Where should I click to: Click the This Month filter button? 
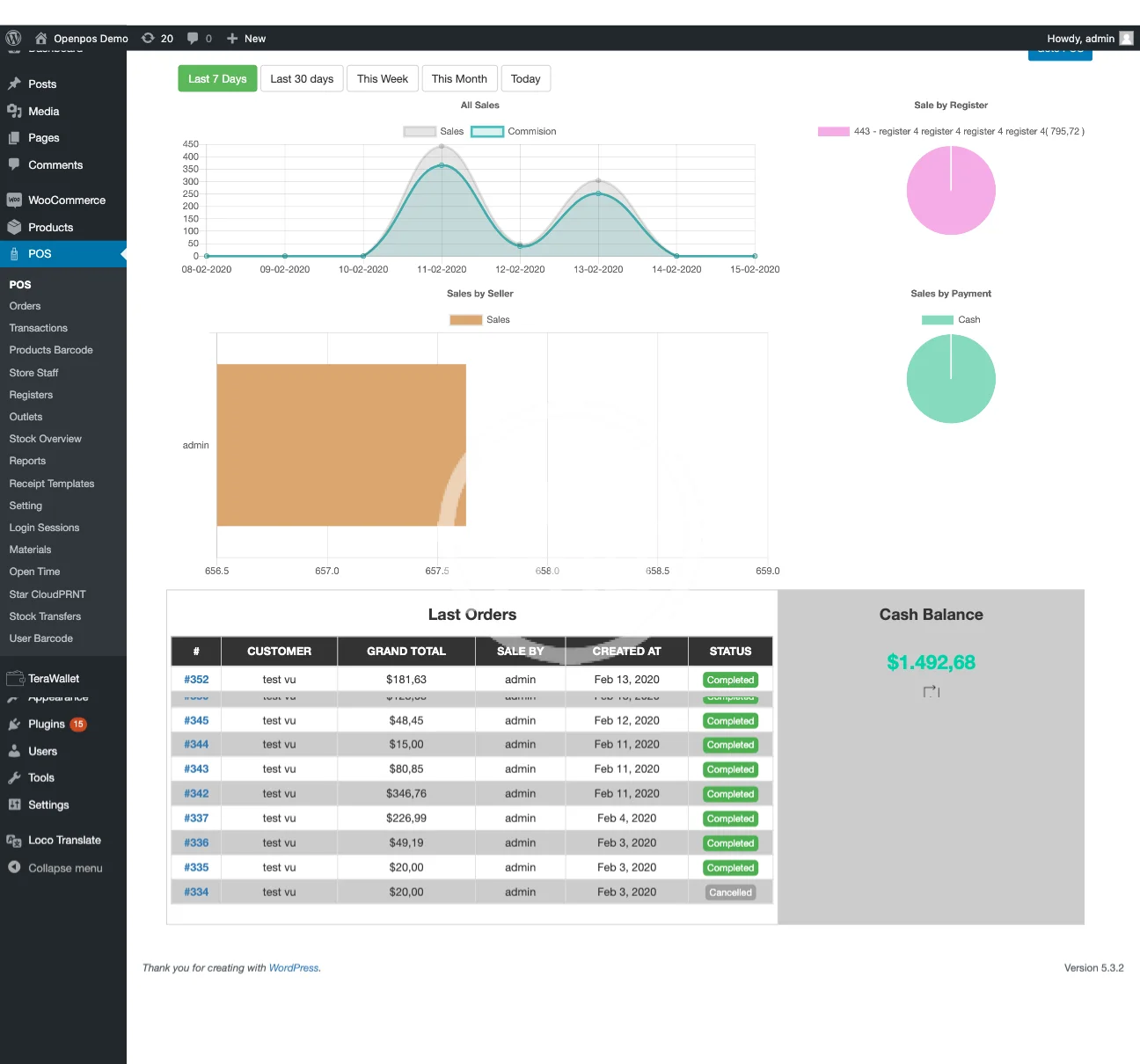coord(459,79)
